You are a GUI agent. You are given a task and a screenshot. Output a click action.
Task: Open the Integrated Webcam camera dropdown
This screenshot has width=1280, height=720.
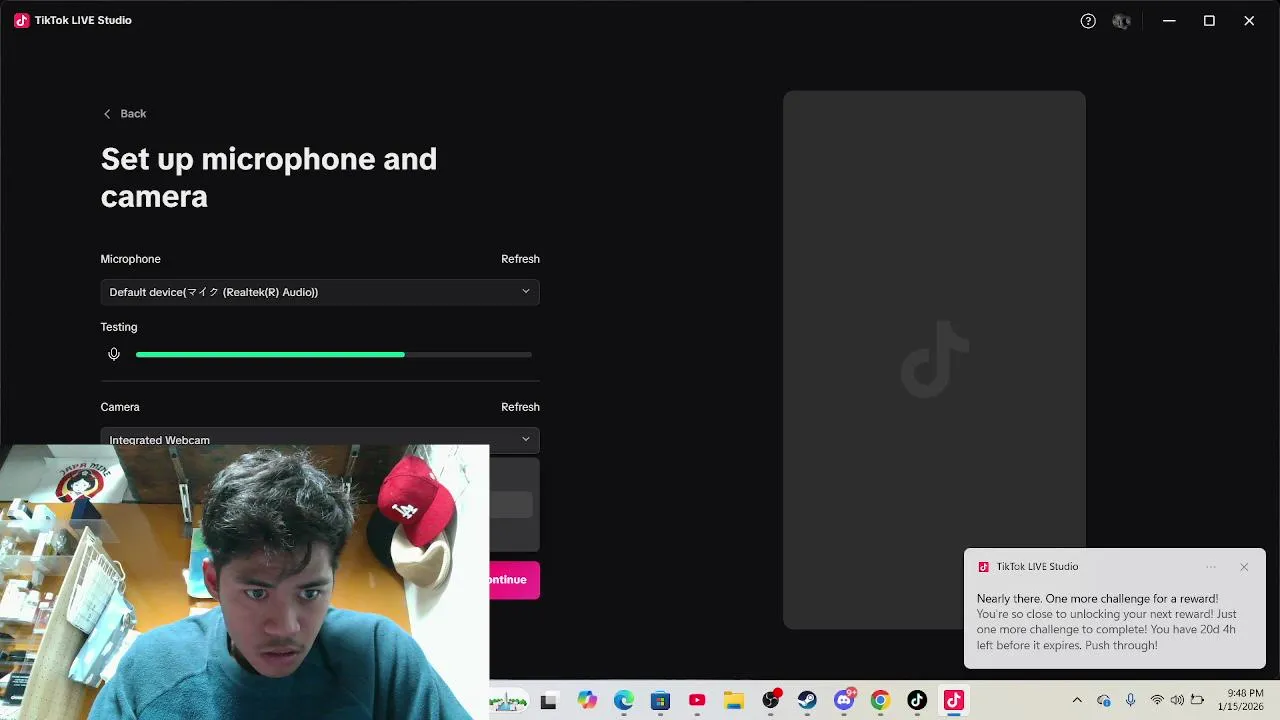tap(320, 439)
